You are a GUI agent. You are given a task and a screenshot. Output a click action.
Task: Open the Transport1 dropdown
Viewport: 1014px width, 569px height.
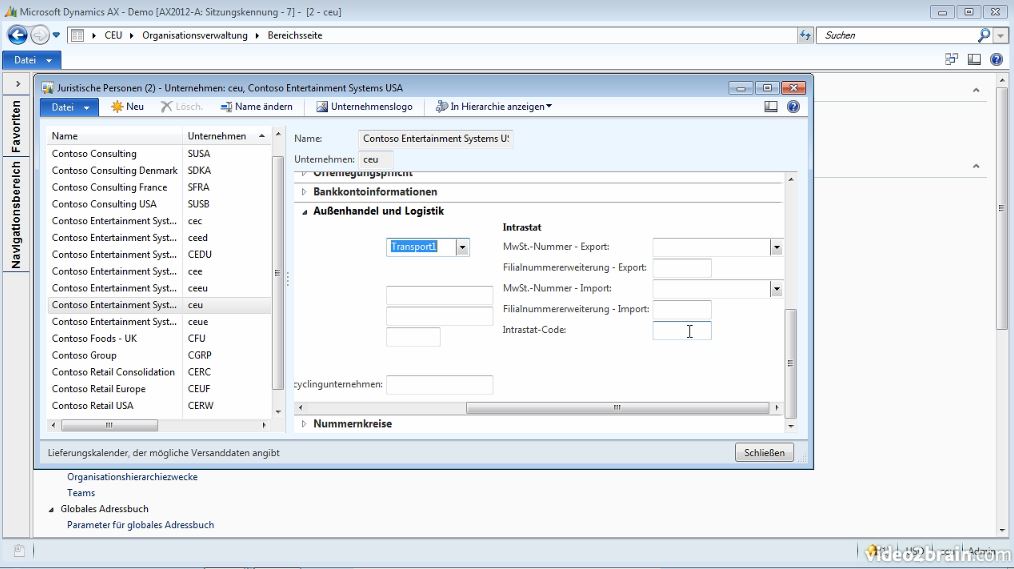pyautogui.click(x=462, y=247)
